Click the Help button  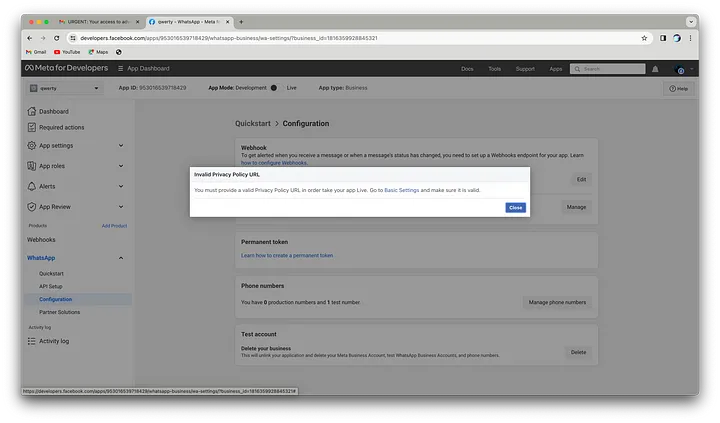pos(678,89)
